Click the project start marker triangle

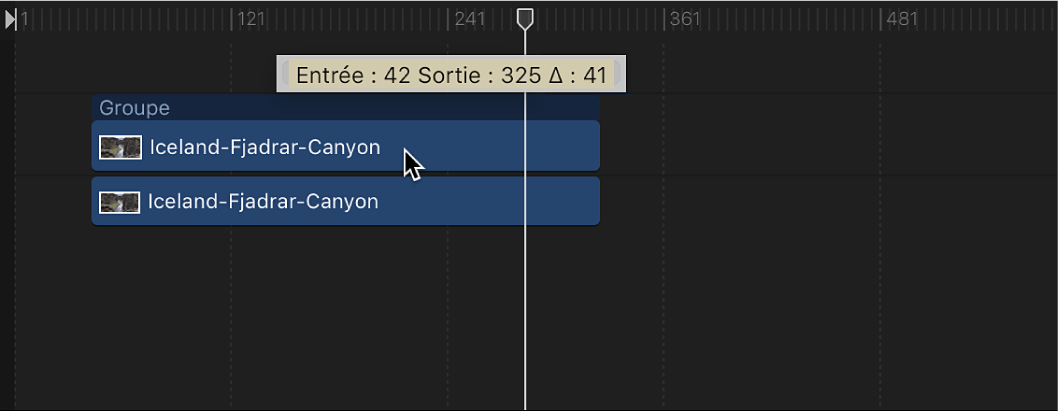click(x=11, y=19)
